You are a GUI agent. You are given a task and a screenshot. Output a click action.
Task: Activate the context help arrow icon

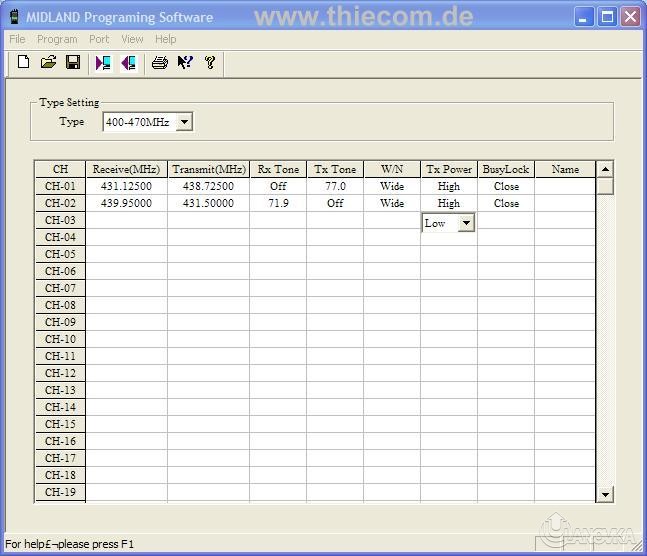tap(185, 63)
